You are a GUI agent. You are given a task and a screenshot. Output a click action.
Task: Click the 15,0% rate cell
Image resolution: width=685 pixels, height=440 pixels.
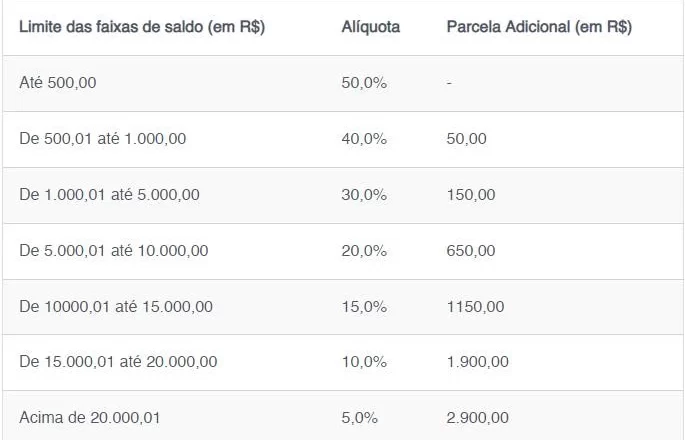click(x=364, y=307)
